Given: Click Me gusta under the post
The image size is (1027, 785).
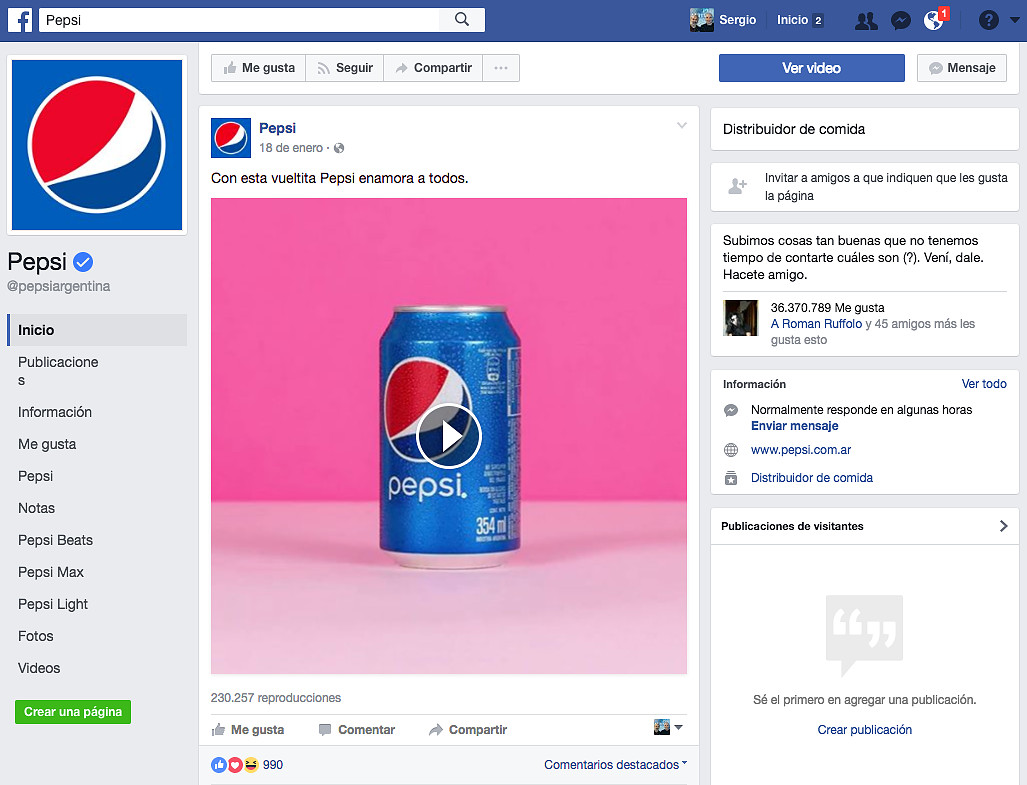Looking at the screenshot, I should click(x=248, y=729).
